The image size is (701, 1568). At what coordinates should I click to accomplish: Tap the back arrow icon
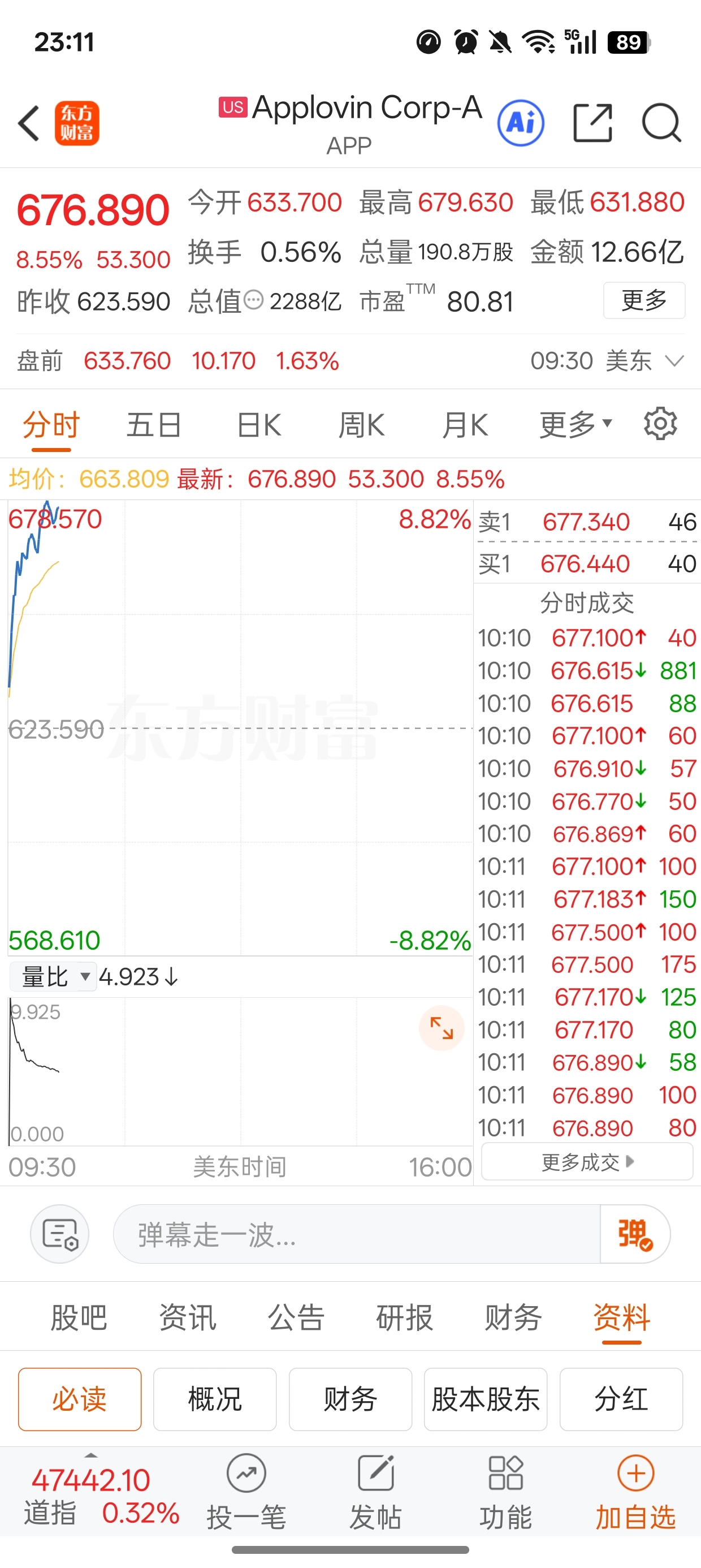29,123
